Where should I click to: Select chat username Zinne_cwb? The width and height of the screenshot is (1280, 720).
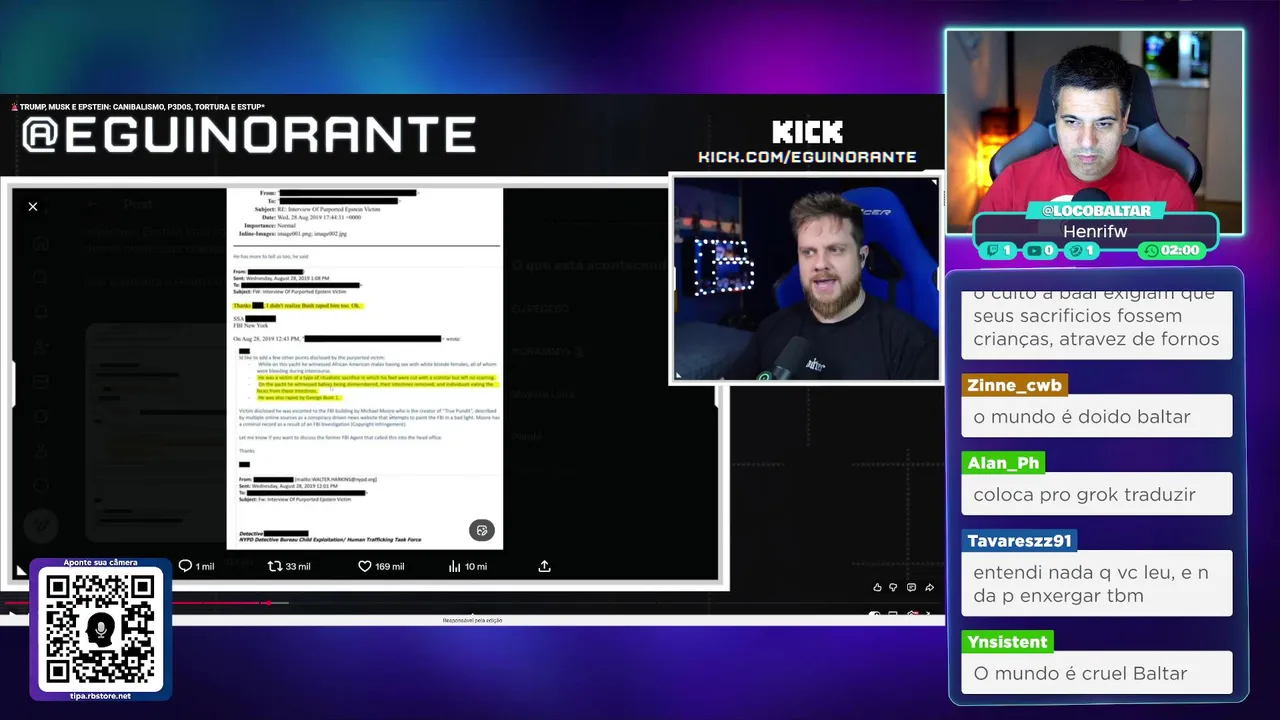point(1014,385)
